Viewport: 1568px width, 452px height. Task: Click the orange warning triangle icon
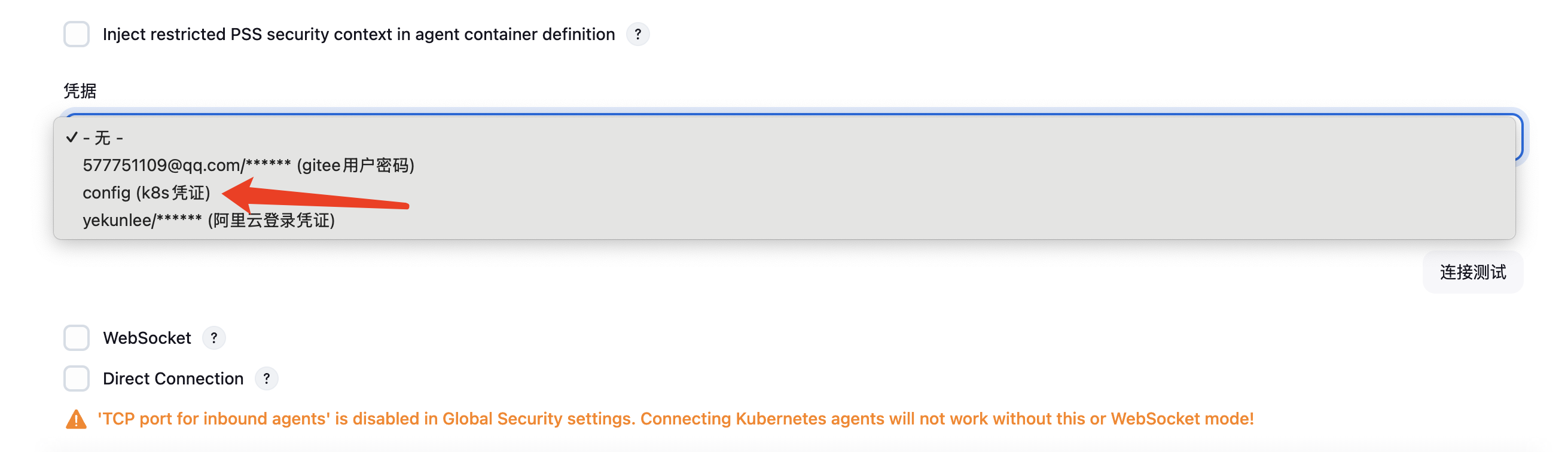(x=76, y=419)
